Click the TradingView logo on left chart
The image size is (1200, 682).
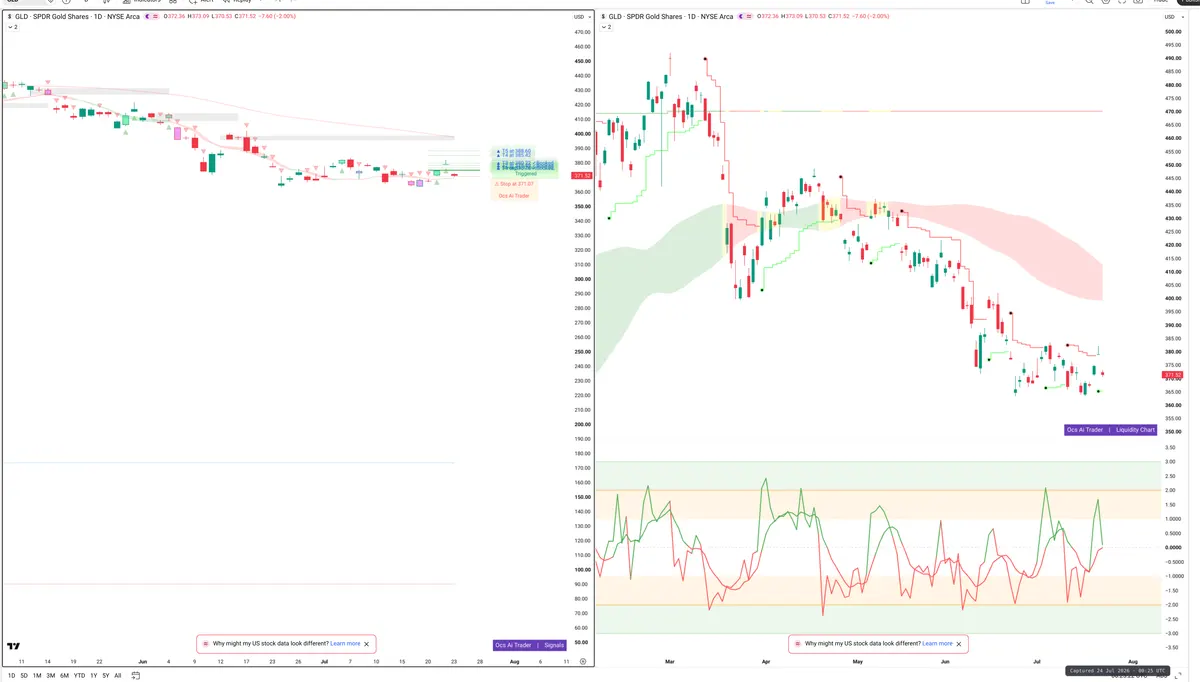13,646
